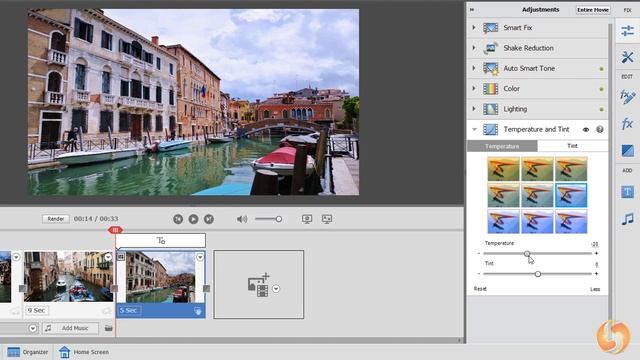Open the Adjustments sliders panel icon
The height and width of the screenshot is (360, 640).
pos(627,31)
